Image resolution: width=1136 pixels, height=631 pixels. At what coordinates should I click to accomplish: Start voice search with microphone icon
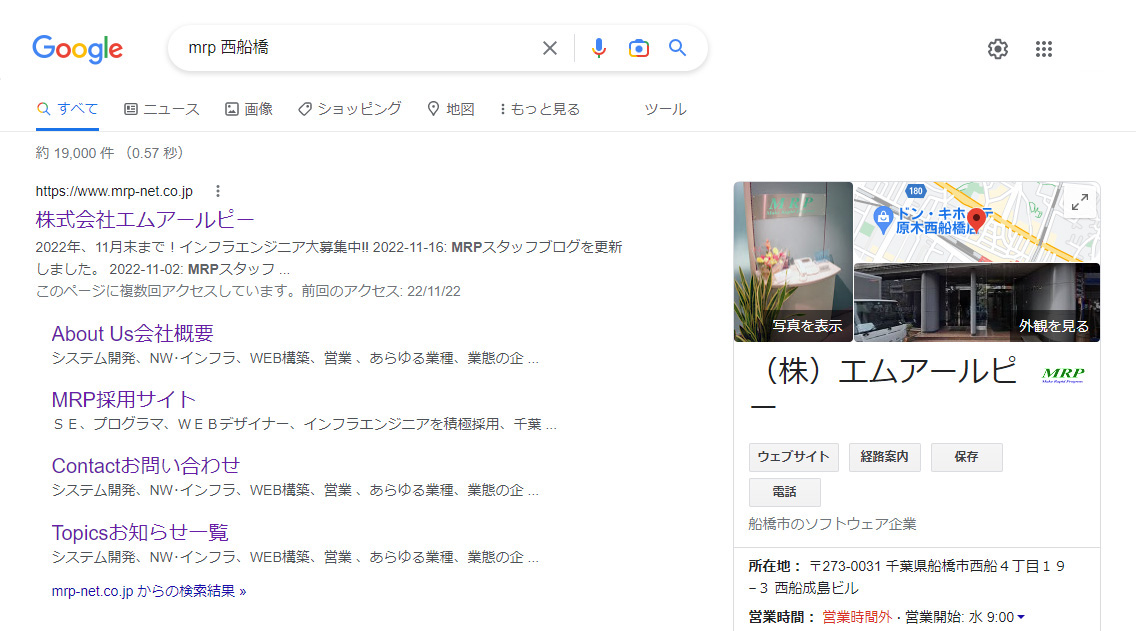pos(598,48)
